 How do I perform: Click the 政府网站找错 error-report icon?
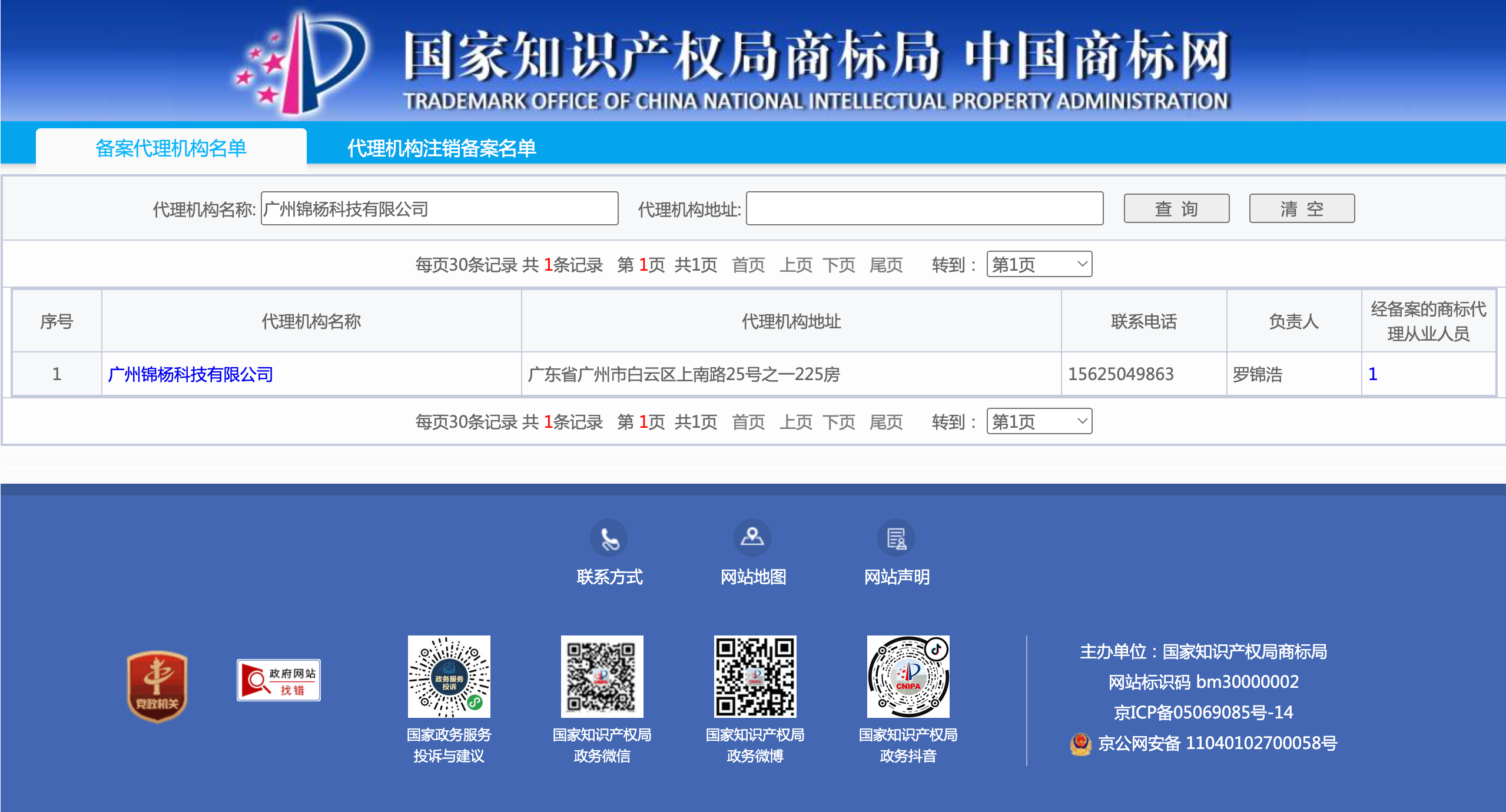(278, 680)
